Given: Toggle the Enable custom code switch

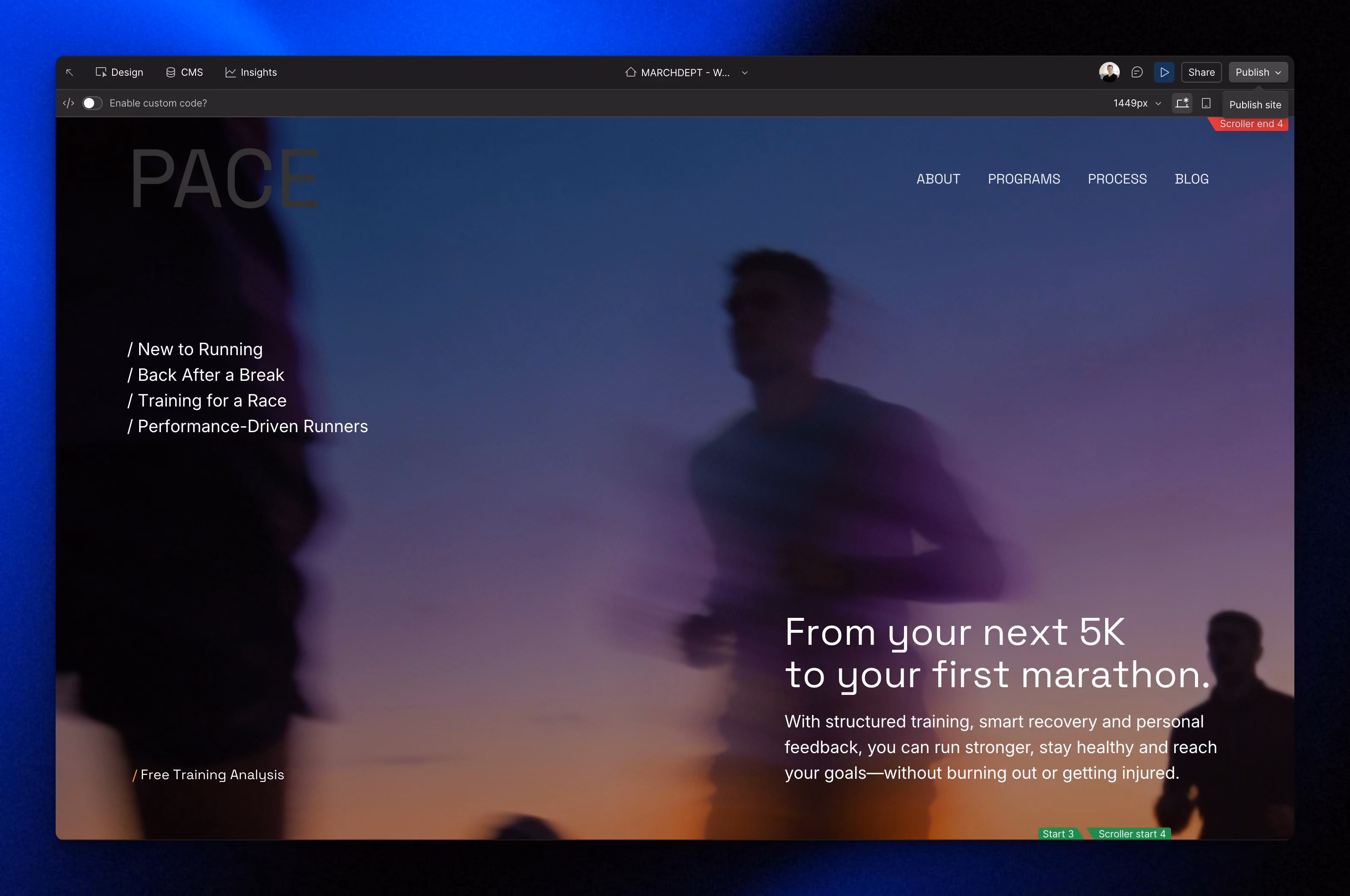Looking at the screenshot, I should 92,103.
